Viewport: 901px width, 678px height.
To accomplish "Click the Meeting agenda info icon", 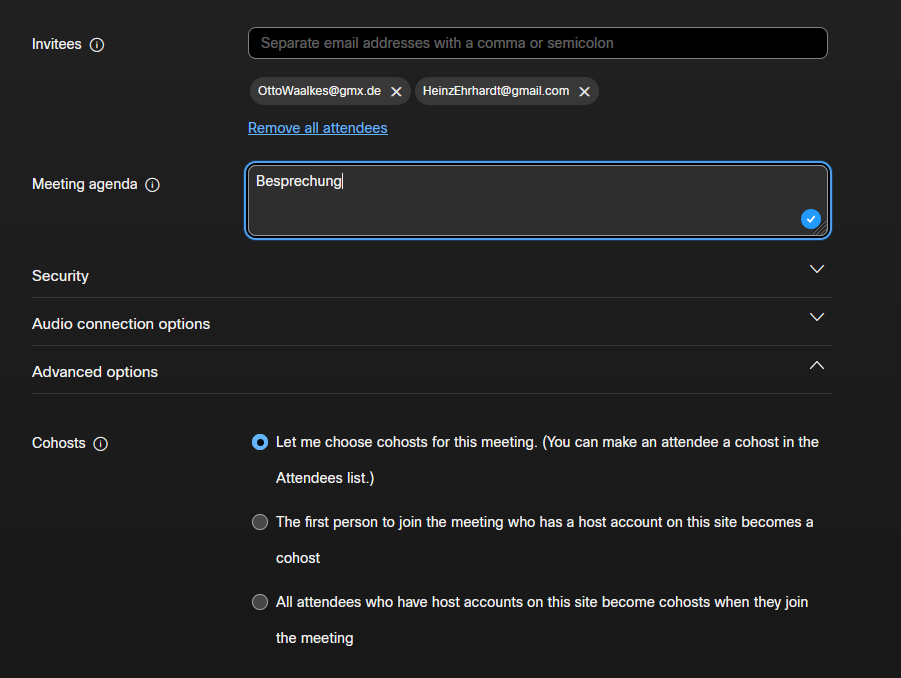I will [153, 185].
